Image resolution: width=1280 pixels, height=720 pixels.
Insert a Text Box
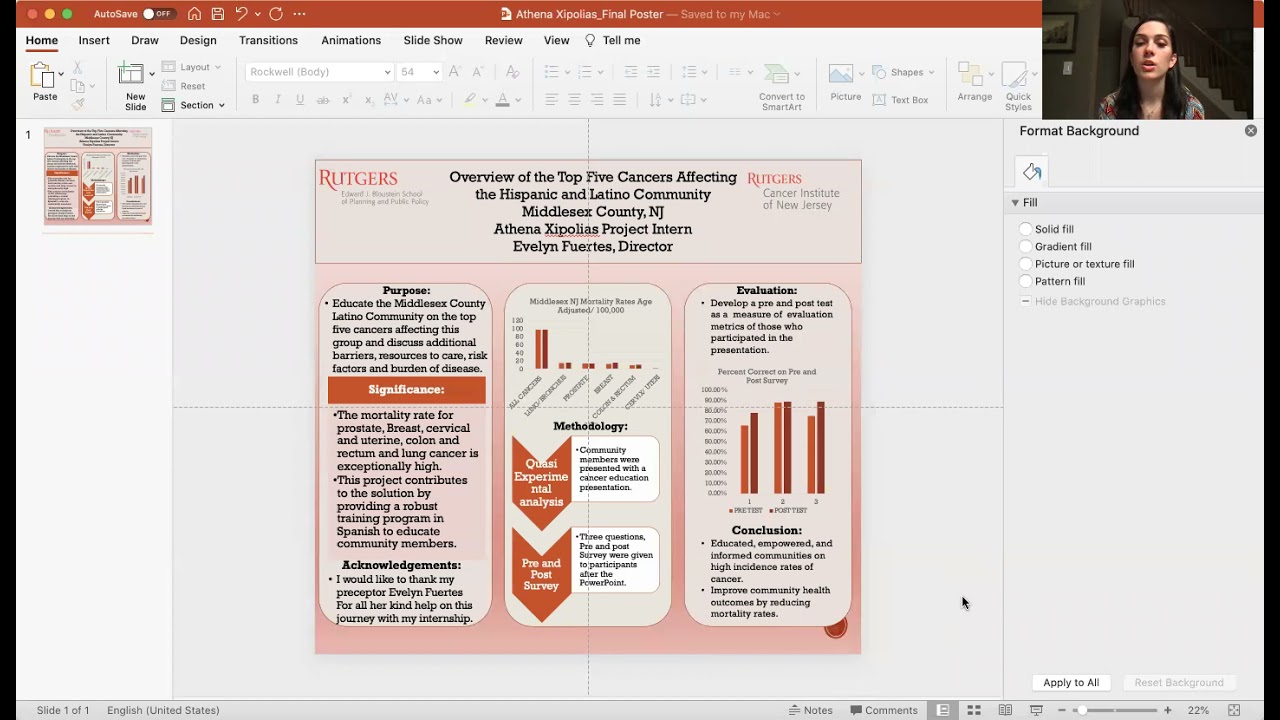(x=900, y=100)
